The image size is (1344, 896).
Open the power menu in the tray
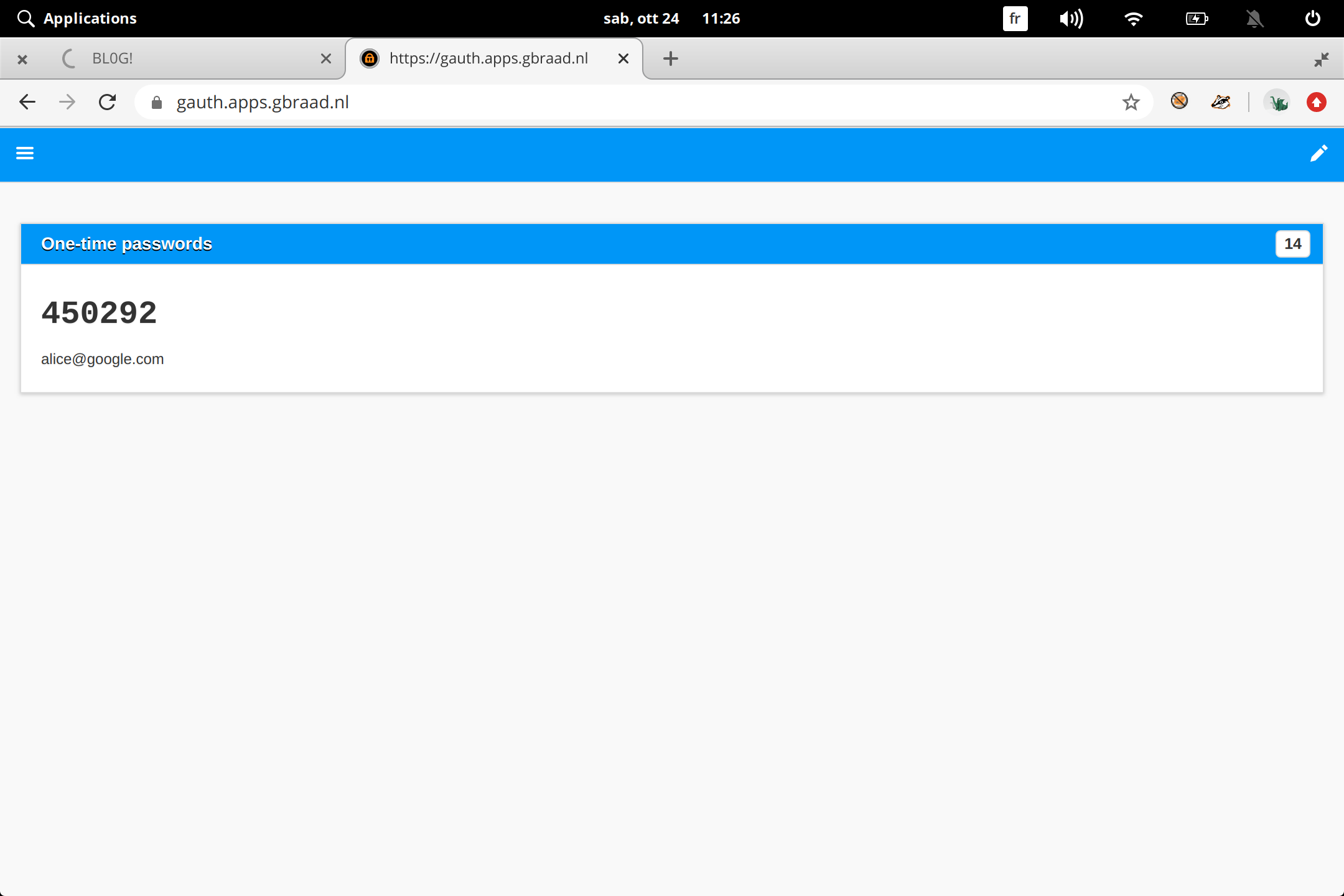point(1313,18)
